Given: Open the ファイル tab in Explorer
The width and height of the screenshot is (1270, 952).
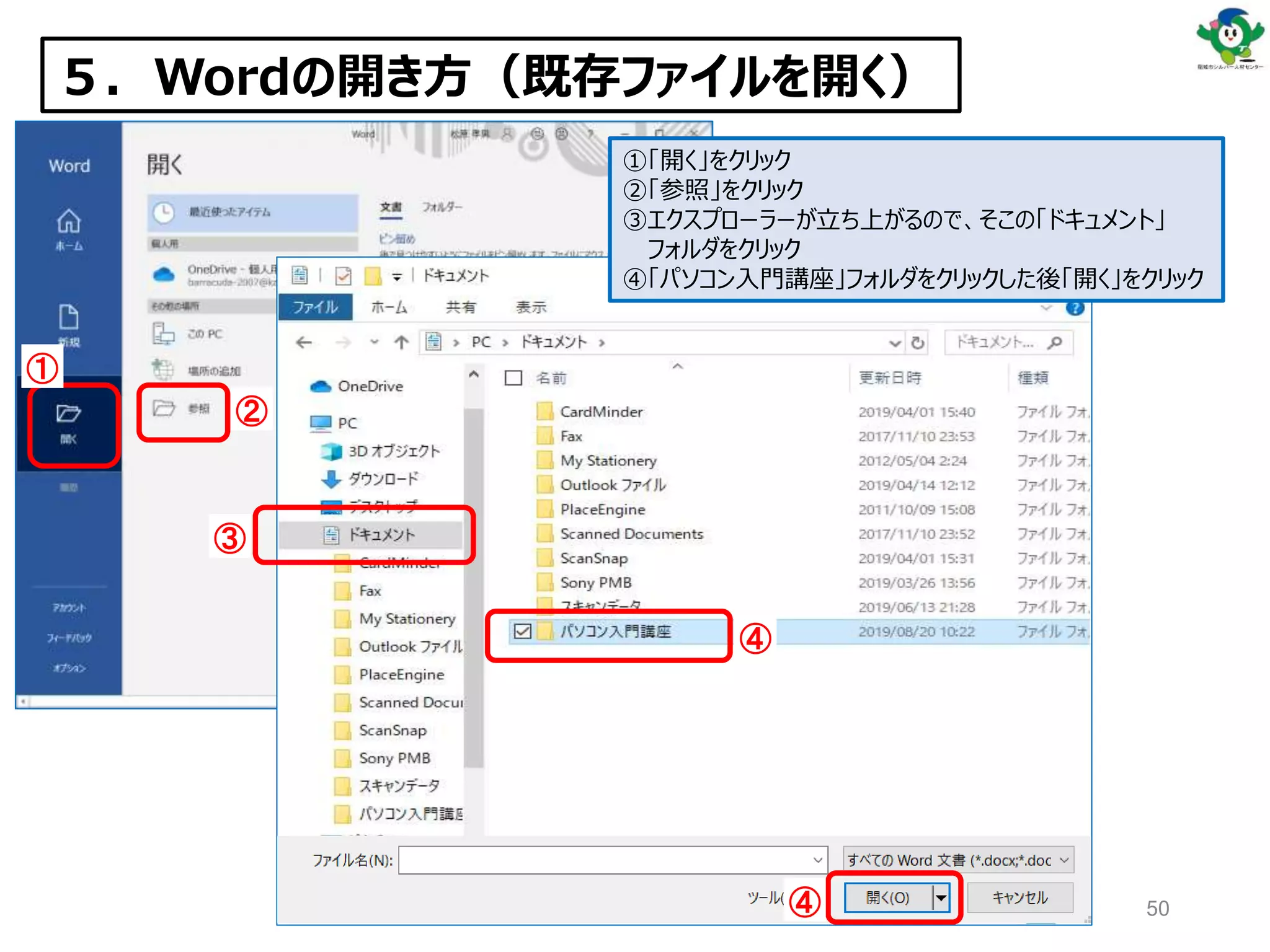Looking at the screenshot, I should point(315,307).
